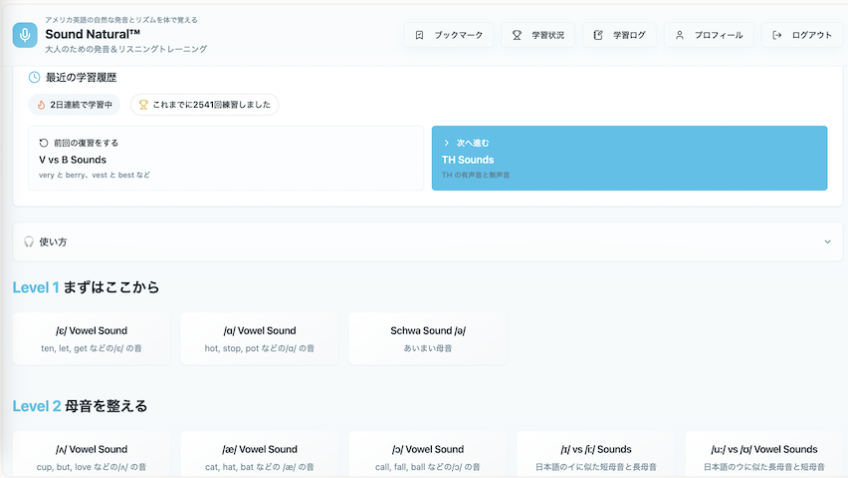Click the 2日連続で学習中 streak badge
This screenshot has width=848, height=478.
pos(74,105)
